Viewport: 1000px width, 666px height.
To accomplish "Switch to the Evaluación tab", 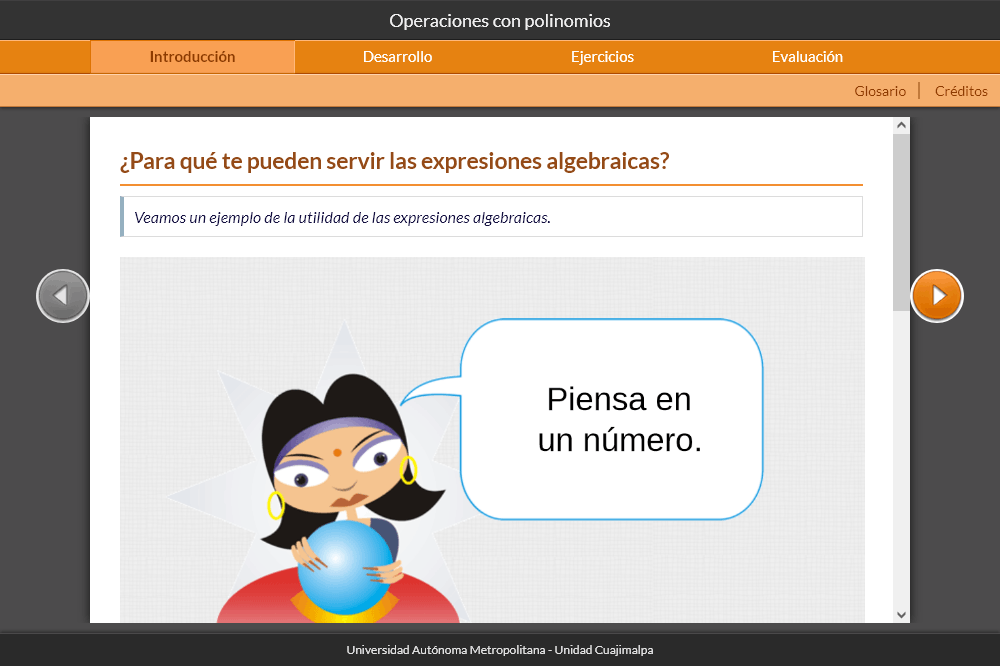I will [x=807, y=57].
